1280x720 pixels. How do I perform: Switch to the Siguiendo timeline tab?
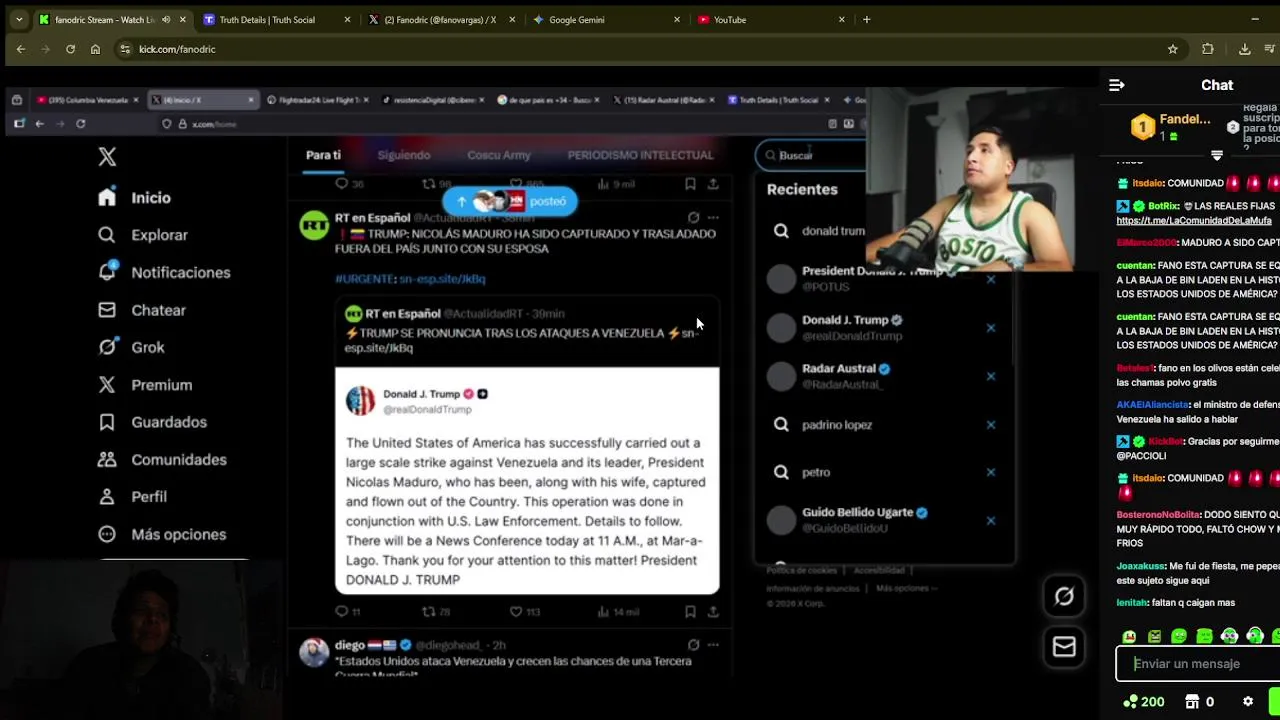pos(404,155)
